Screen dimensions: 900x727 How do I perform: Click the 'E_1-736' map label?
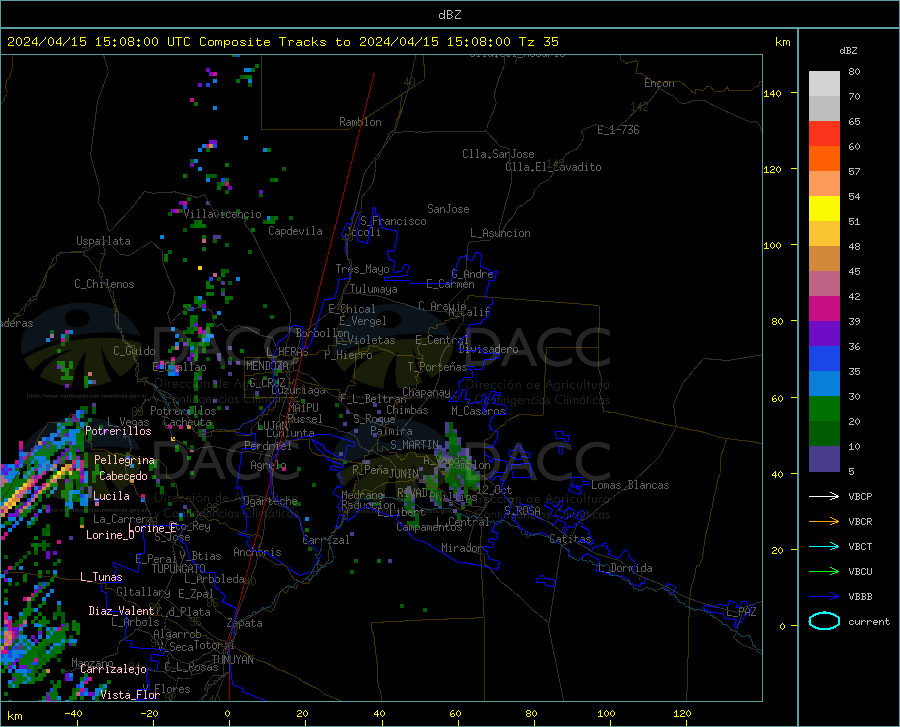click(618, 130)
